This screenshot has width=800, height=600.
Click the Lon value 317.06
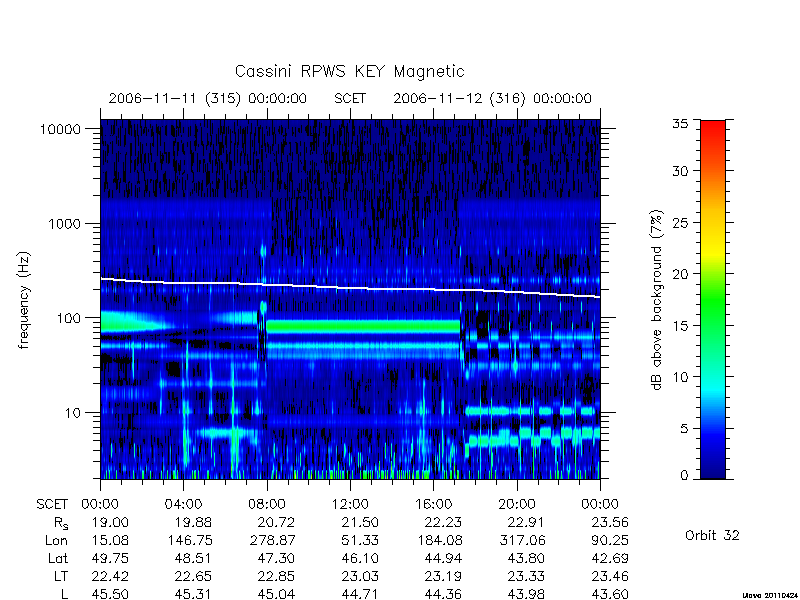click(x=523, y=541)
